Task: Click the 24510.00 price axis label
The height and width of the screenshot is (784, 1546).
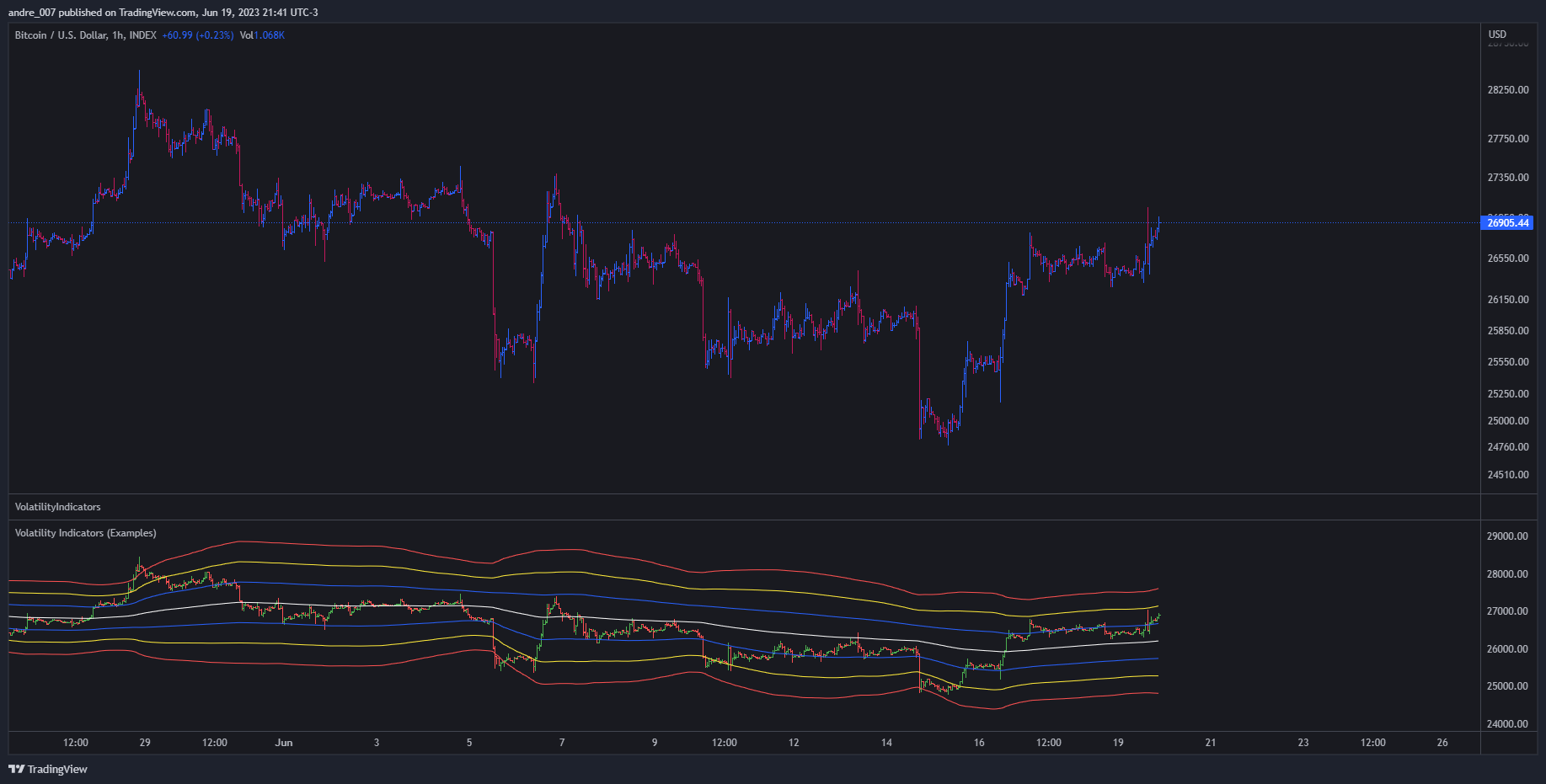Action: (x=1508, y=475)
